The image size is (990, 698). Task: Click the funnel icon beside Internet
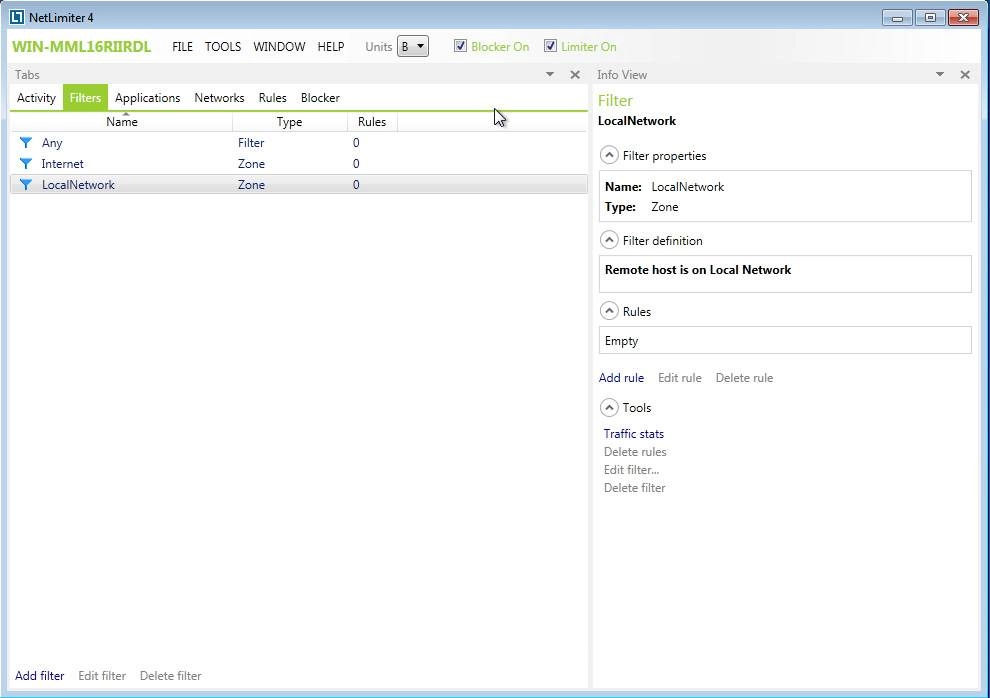click(x=26, y=163)
